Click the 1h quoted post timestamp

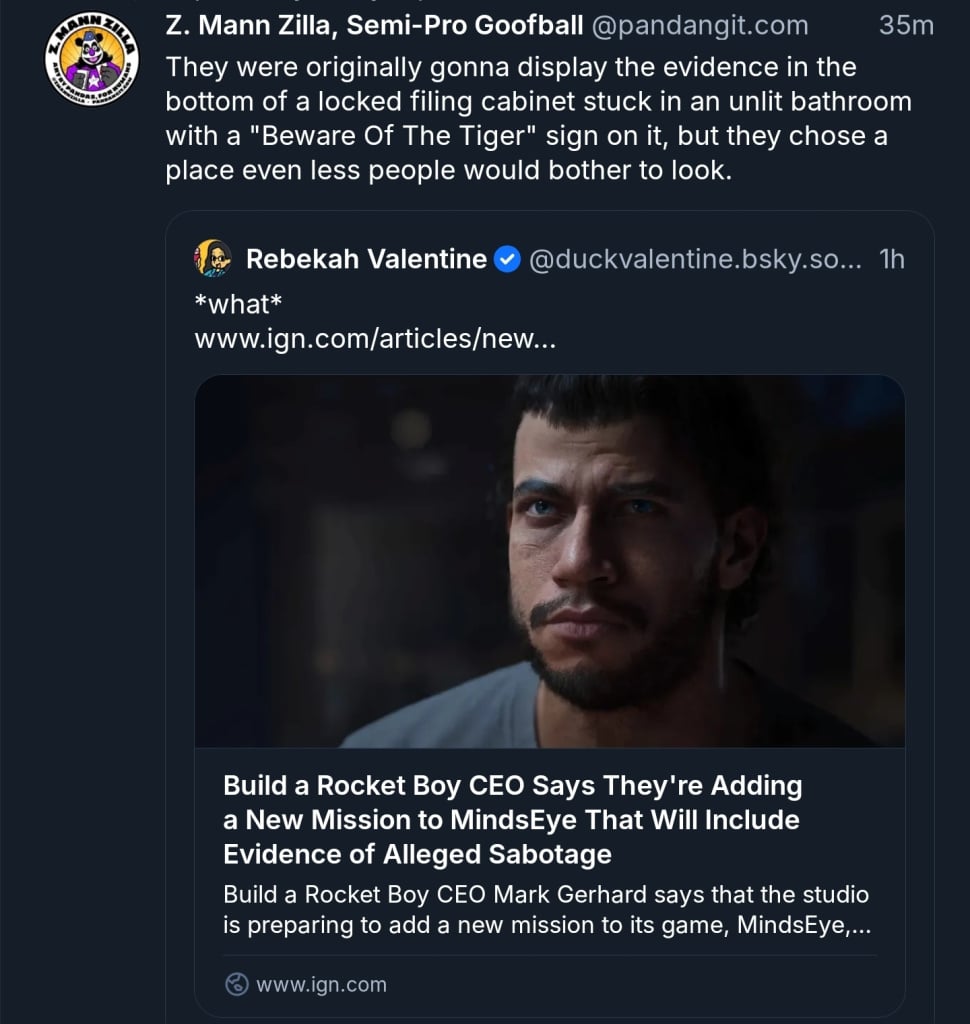tap(891, 260)
